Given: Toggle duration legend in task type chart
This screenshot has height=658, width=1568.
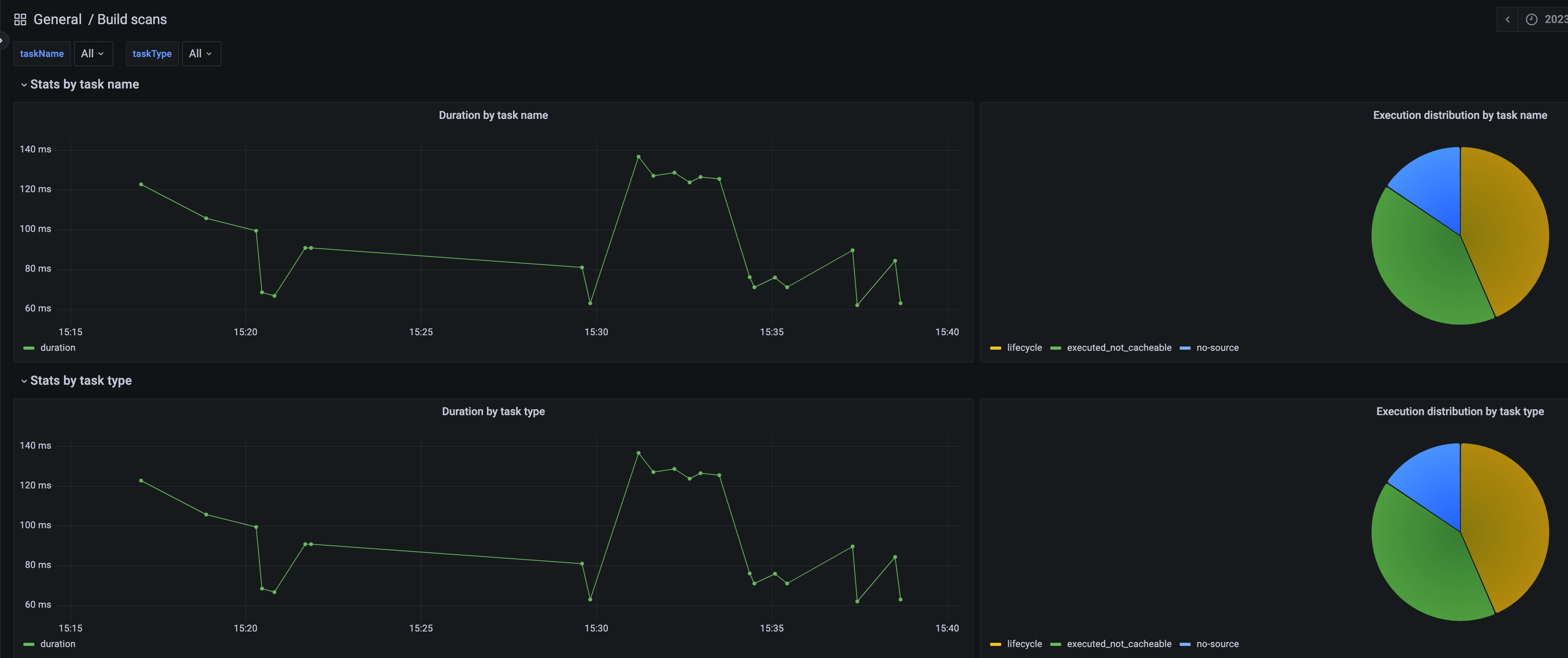Looking at the screenshot, I should coord(58,644).
